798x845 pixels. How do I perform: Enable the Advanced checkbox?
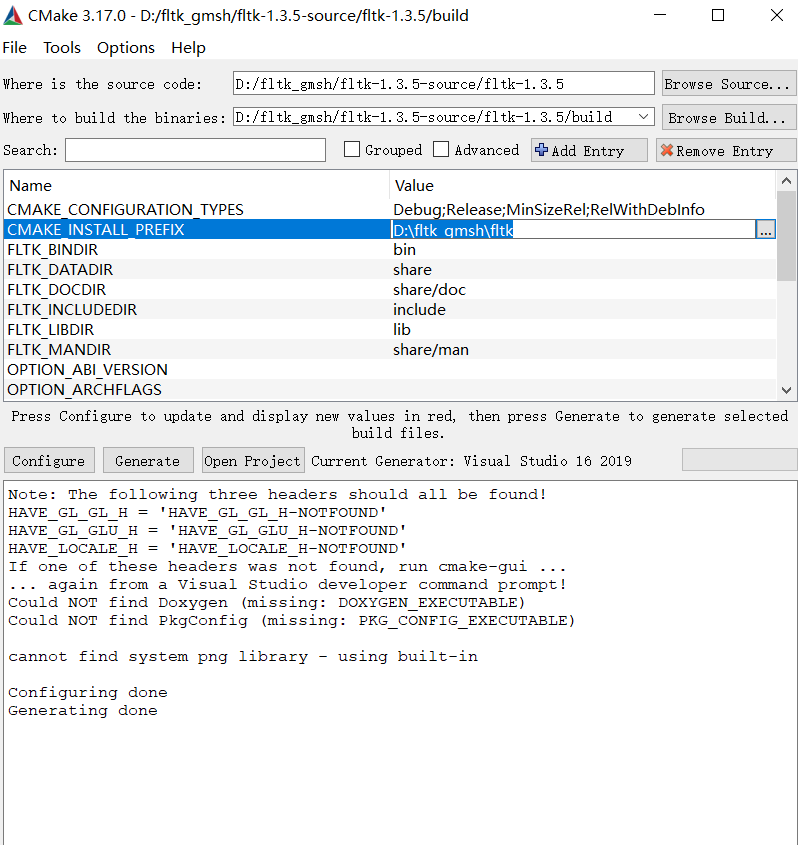pyautogui.click(x=441, y=149)
